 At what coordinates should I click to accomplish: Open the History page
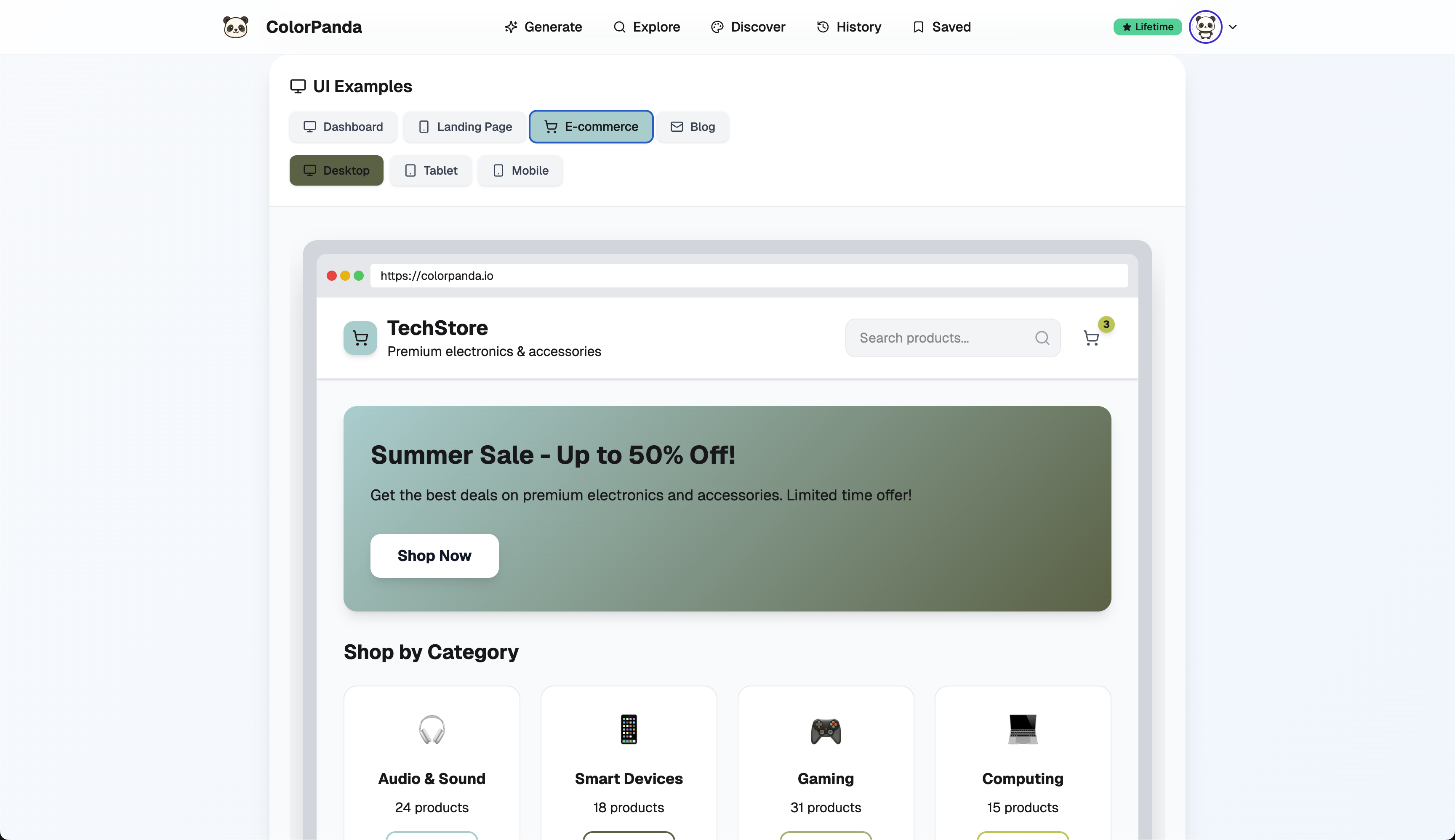[x=848, y=27]
